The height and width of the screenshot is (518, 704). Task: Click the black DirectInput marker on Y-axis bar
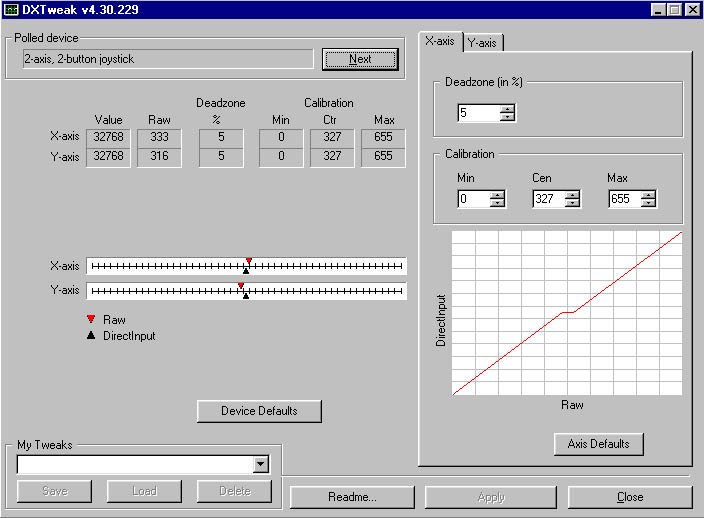(245, 296)
